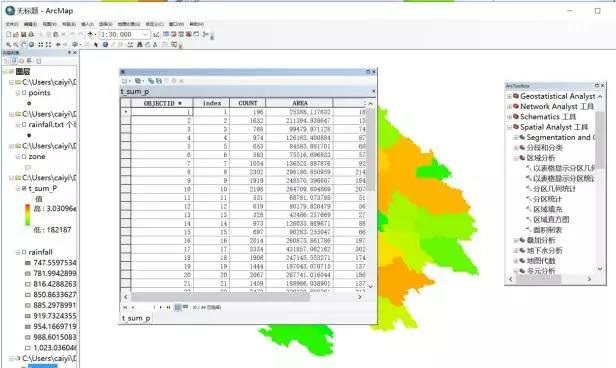Select the Identify tool icon
Image resolution: width=616 pixels, height=368 pixels.
(x=105, y=44)
